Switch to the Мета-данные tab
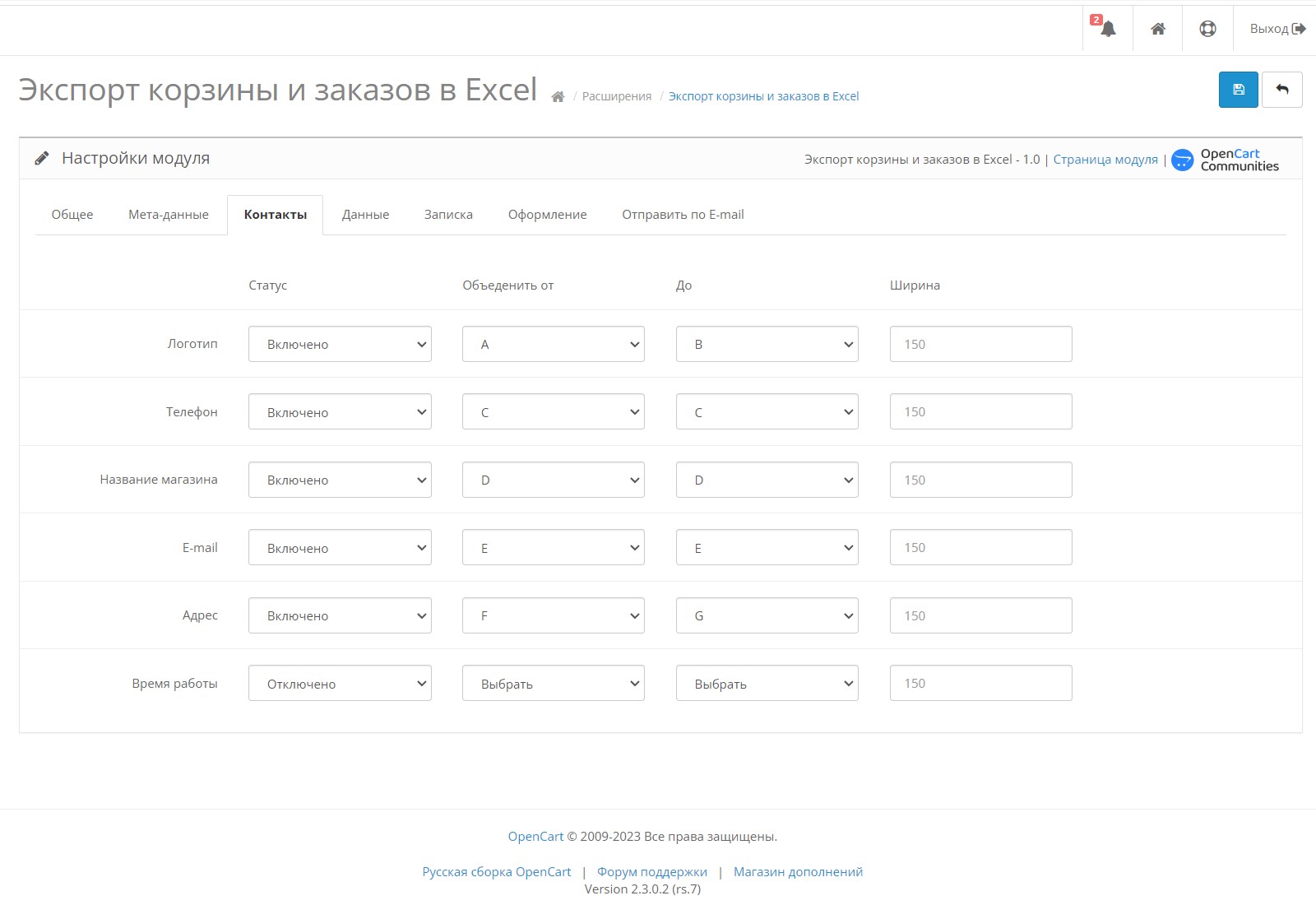Viewport: 1316px width, 905px height. click(x=169, y=215)
